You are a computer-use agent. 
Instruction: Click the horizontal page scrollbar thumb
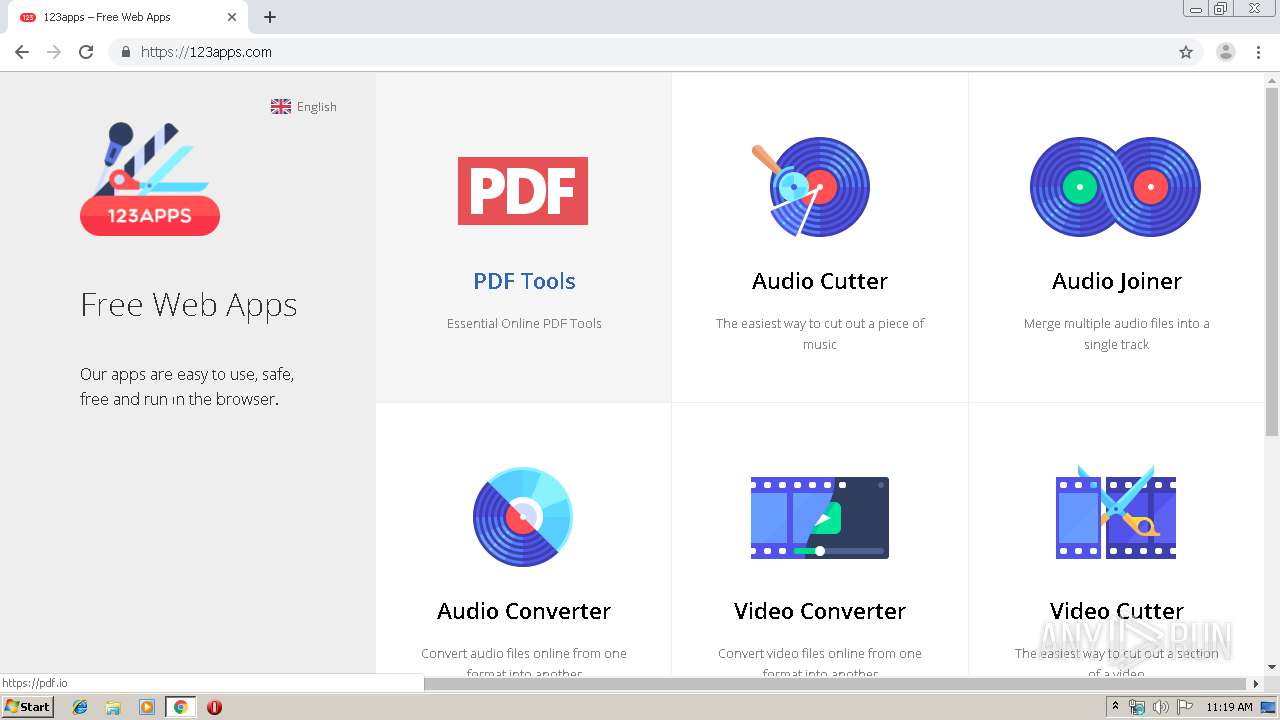(x=835, y=684)
